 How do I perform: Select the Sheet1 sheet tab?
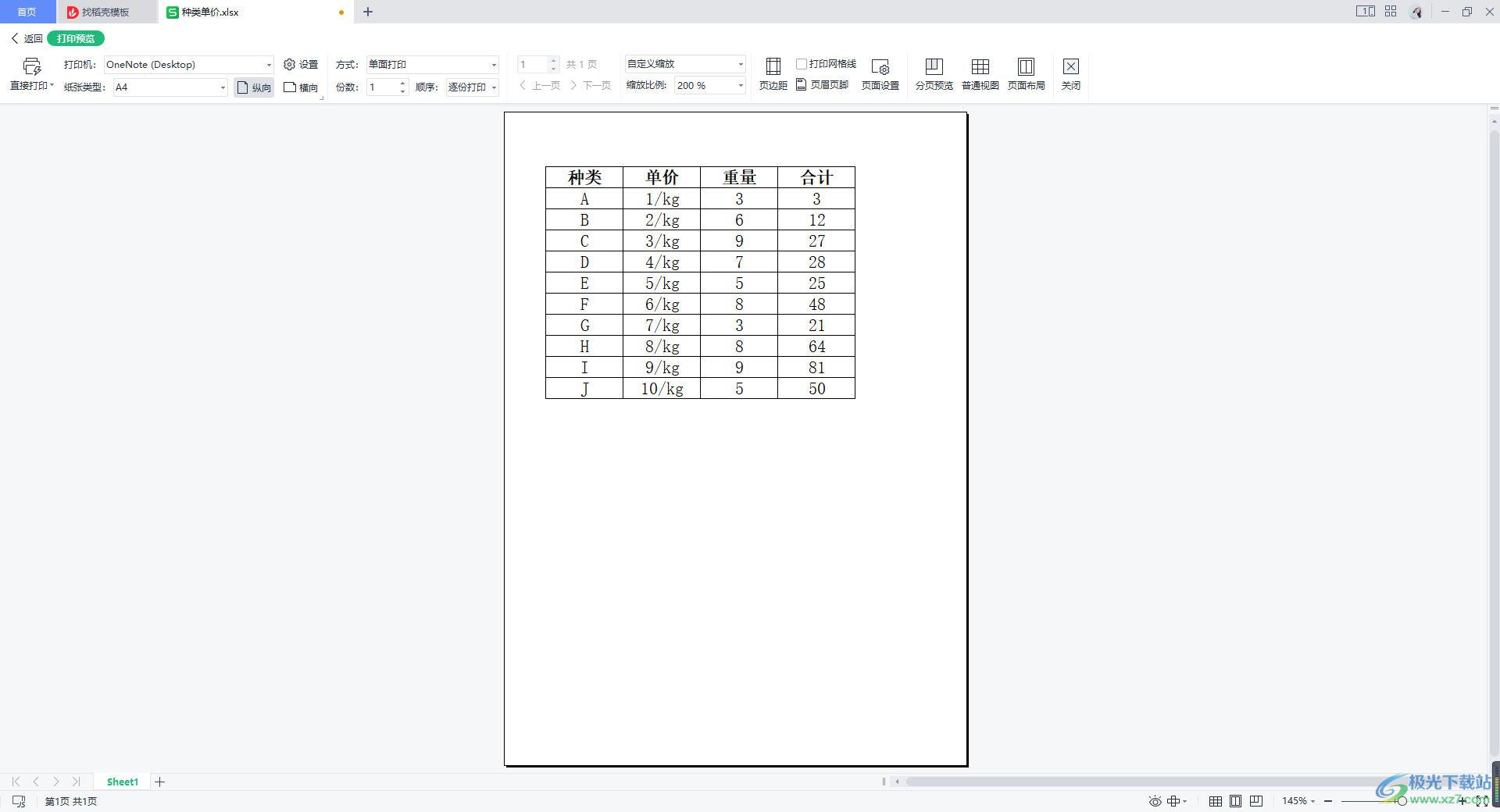(x=122, y=782)
